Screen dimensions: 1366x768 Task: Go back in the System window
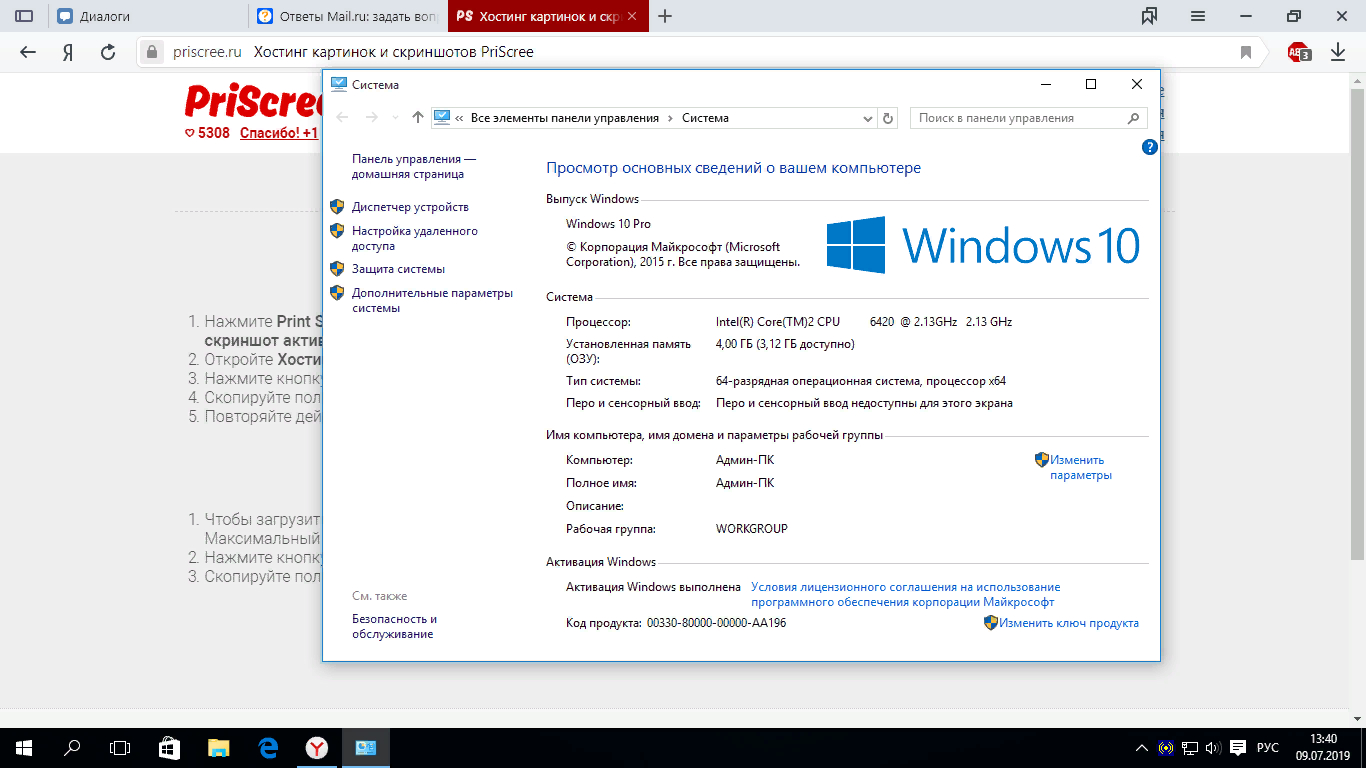tap(343, 118)
